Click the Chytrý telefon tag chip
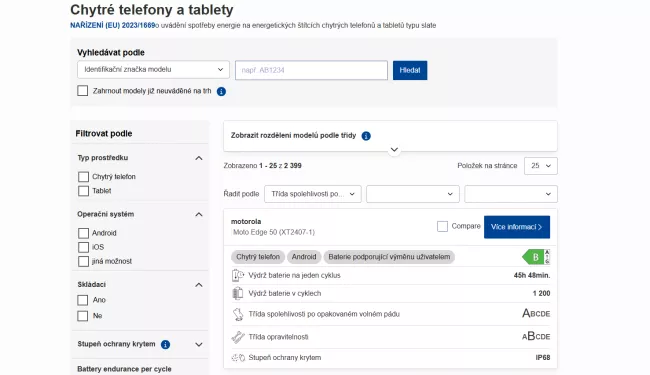The height and width of the screenshot is (375, 650). pos(258,257)
